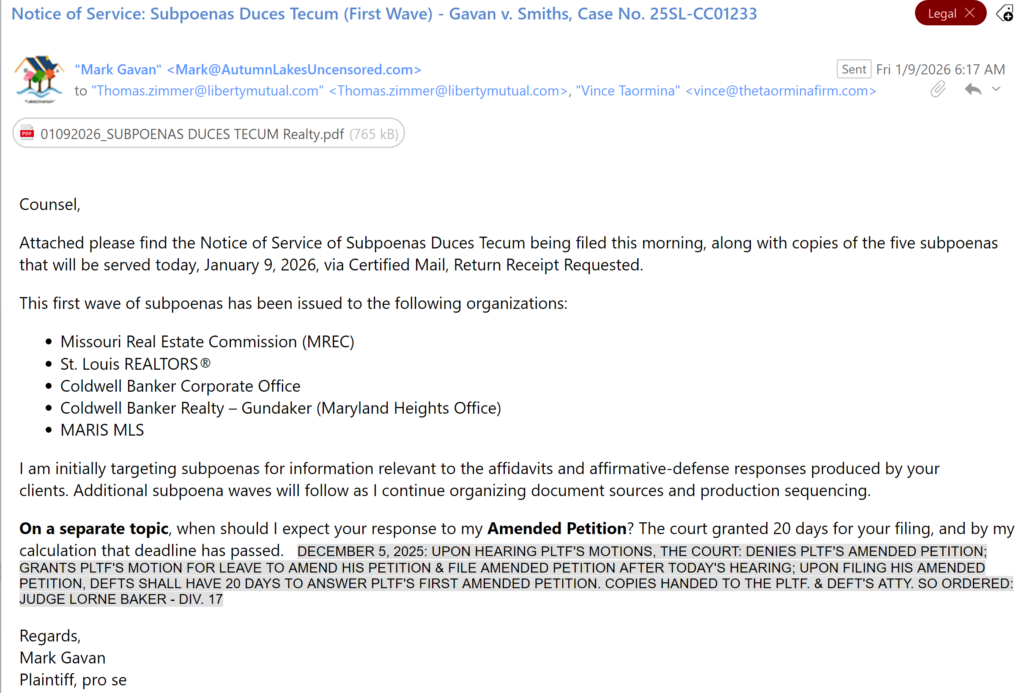The height and width of the screenshot is (693, 1024).
Task: Click the reply arrow icon
Action: pyautogui.click(x=972, y=89)
